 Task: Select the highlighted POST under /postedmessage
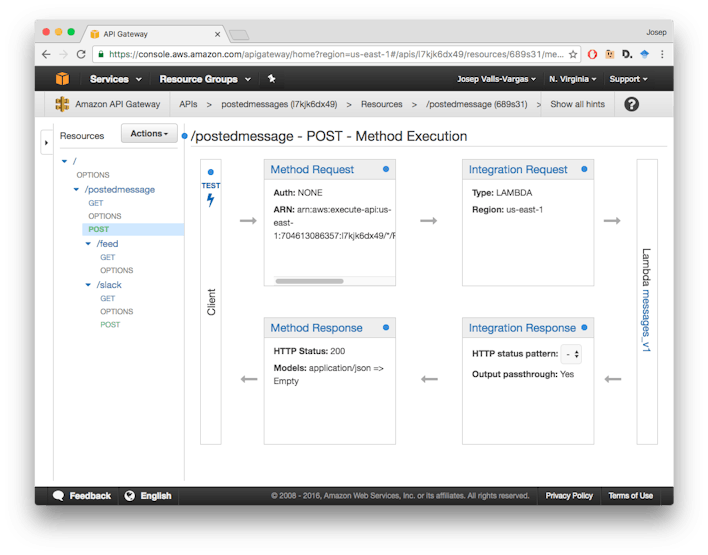click(133, 229)
